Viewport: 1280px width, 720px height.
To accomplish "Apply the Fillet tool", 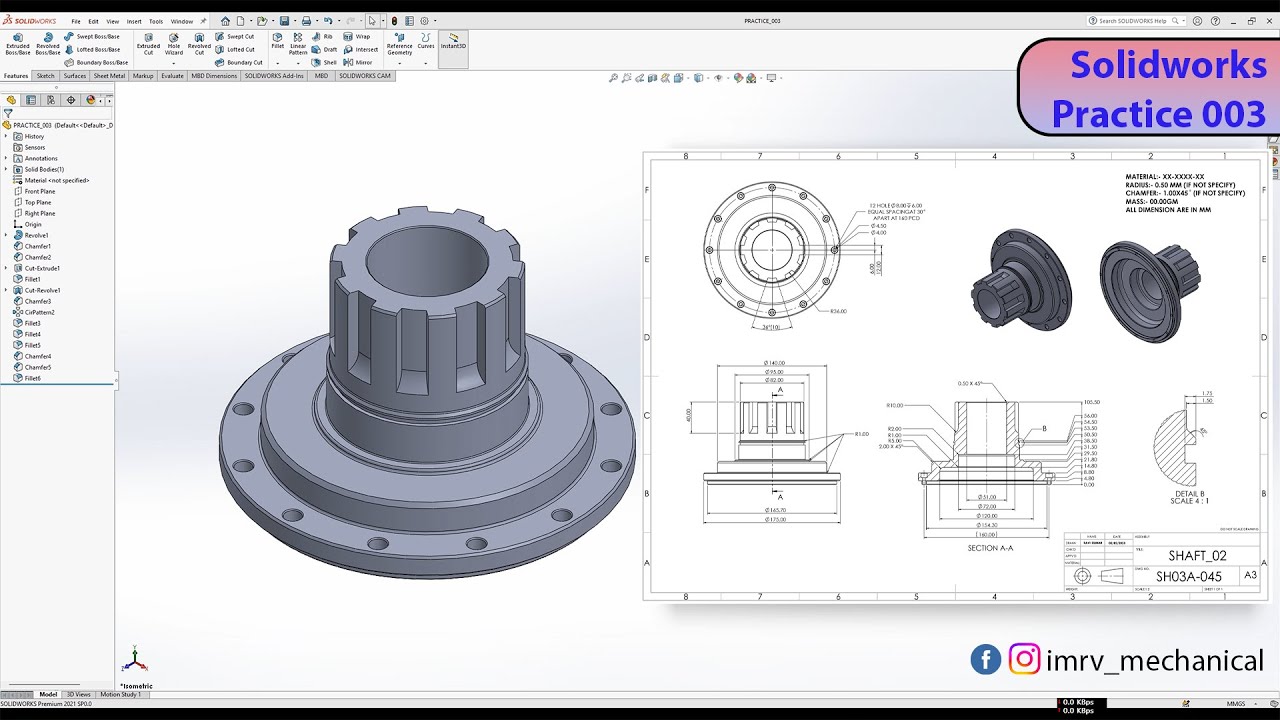I will point(278,40).
